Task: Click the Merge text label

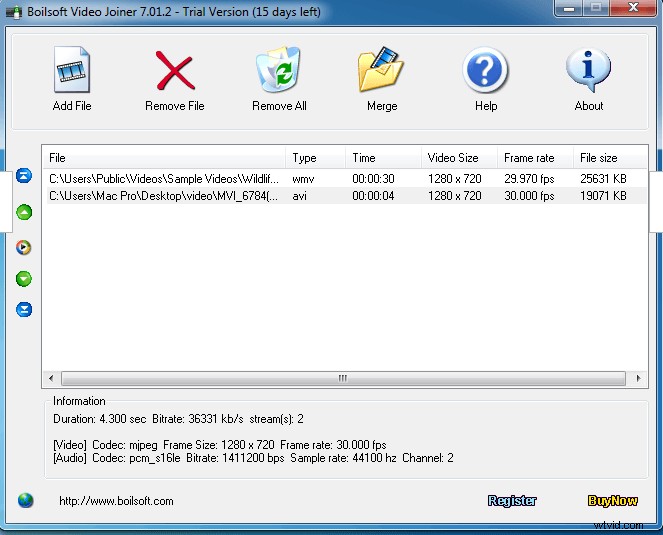Action: 382,106
